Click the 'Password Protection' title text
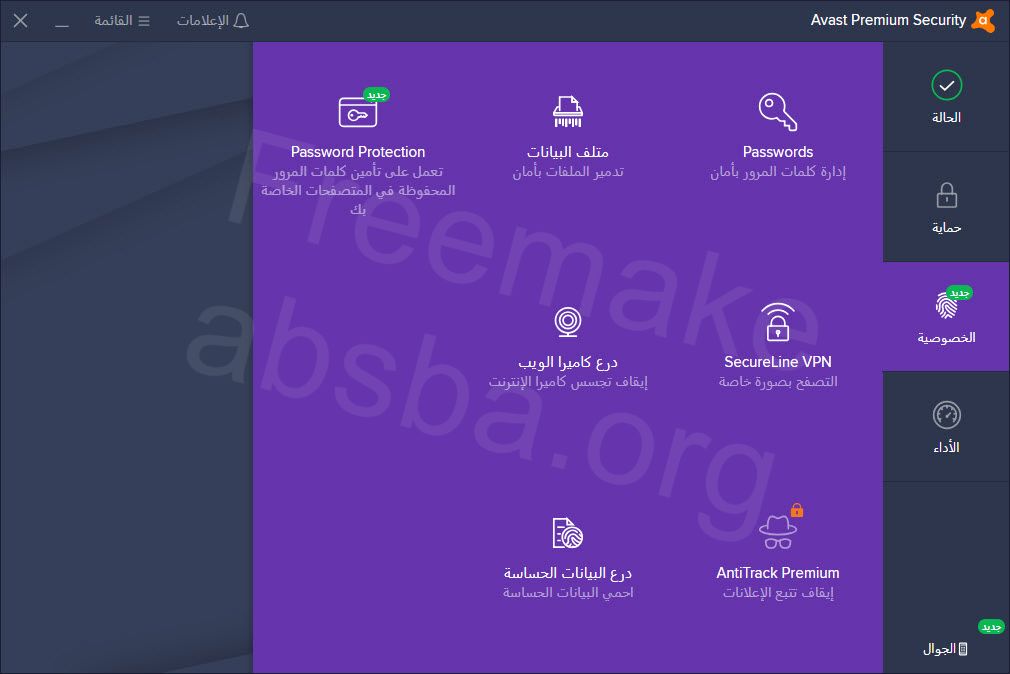 (357, 152)
